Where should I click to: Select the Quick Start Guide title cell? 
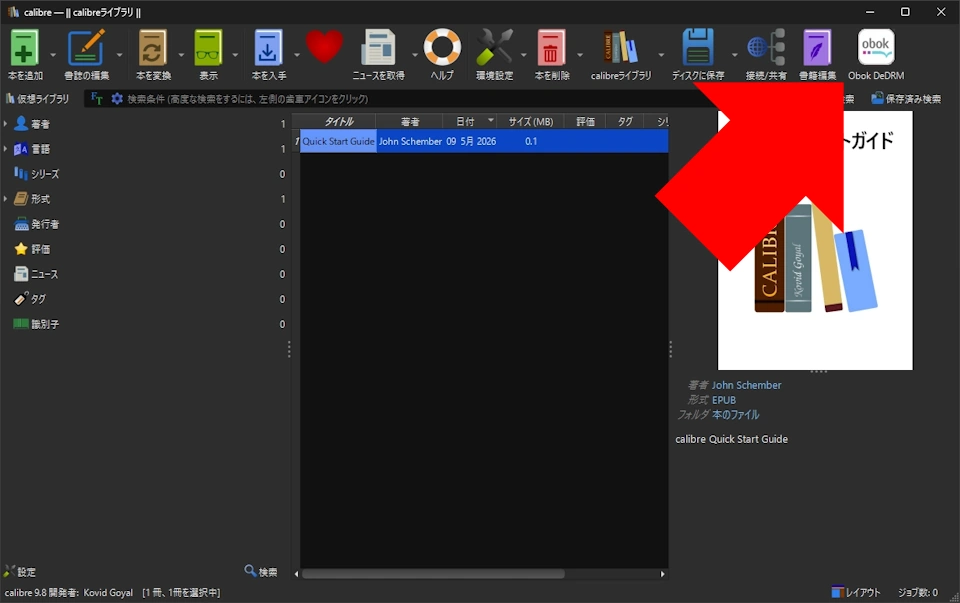(338, 141)
